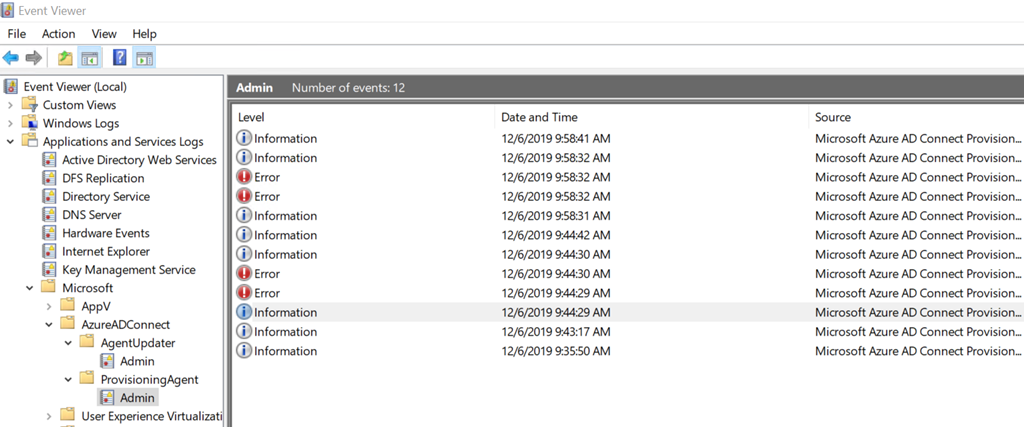The height and width of the screenshot is (427, 1024).
Task: Select the Active Directory Web Services log
Action: tap(139, 160)
